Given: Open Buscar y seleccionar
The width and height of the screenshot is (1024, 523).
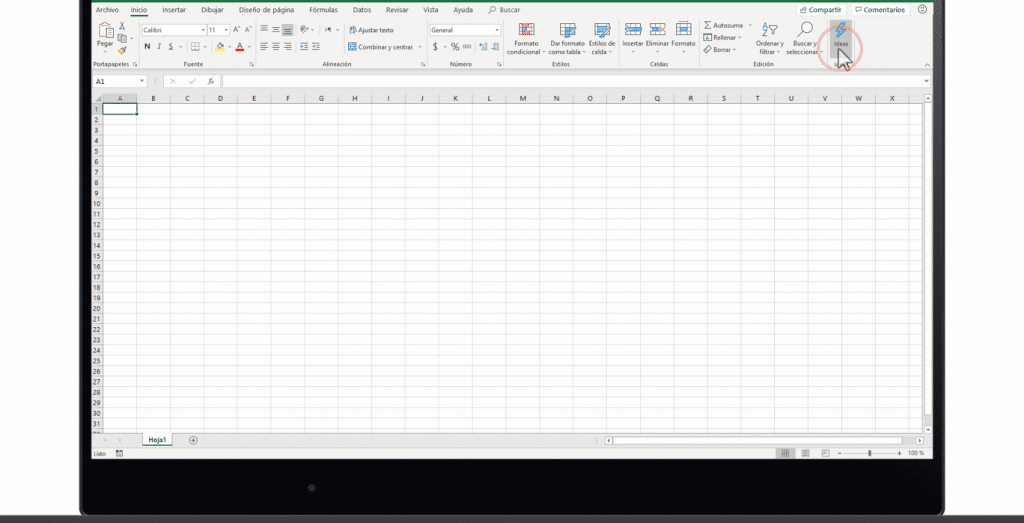Looking at the screenshot, I should click(804, 39).
